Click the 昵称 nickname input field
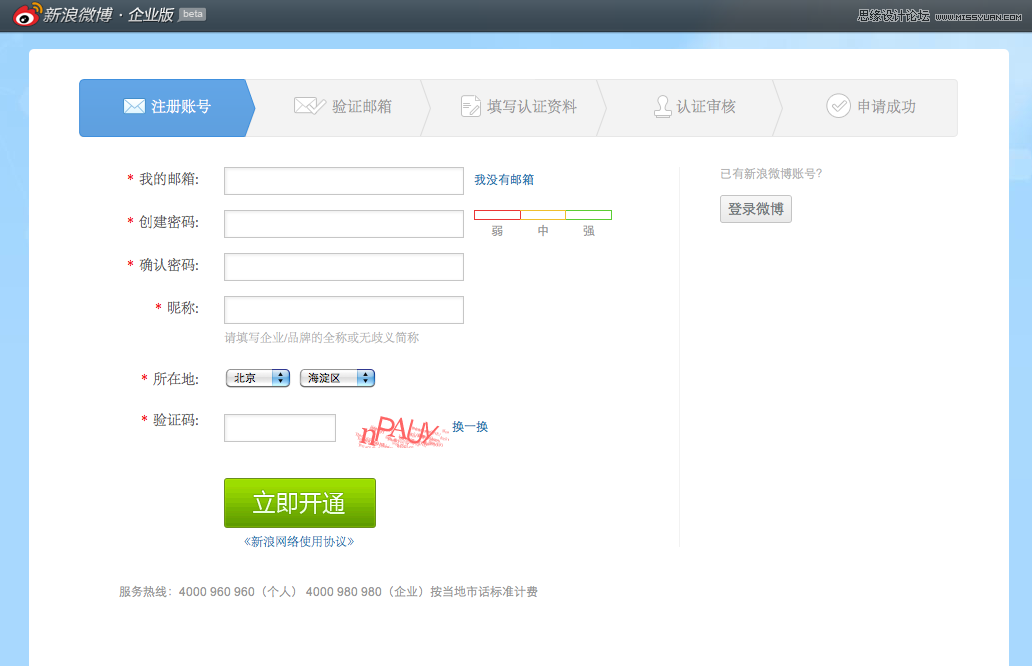 (344, 310)
